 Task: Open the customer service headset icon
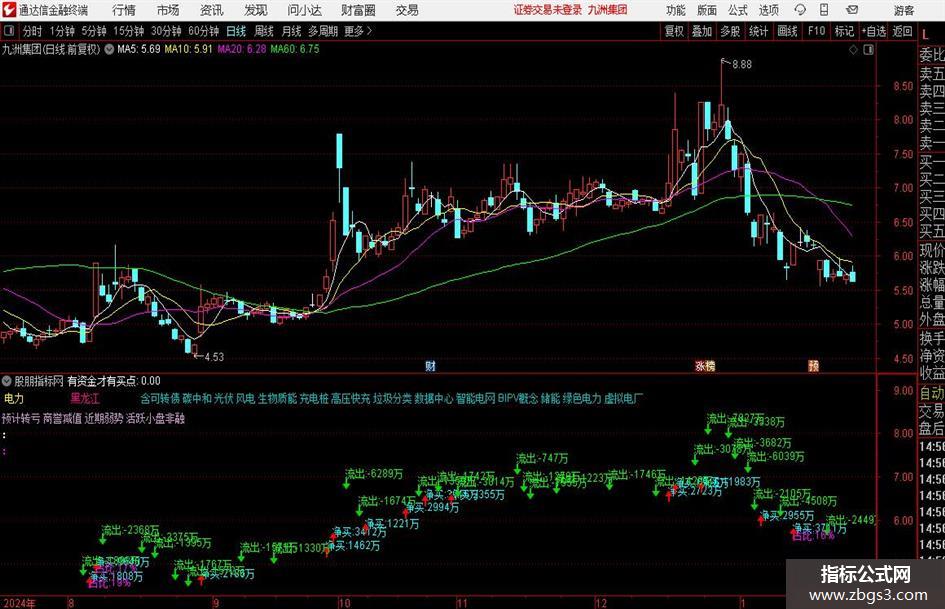click(800, 10)
